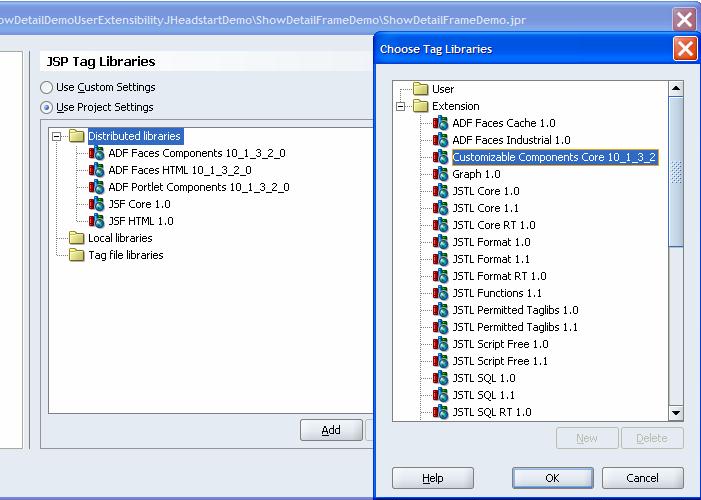Click the Extension folder icon
This screenshot has width=701, height=500.
421,106
